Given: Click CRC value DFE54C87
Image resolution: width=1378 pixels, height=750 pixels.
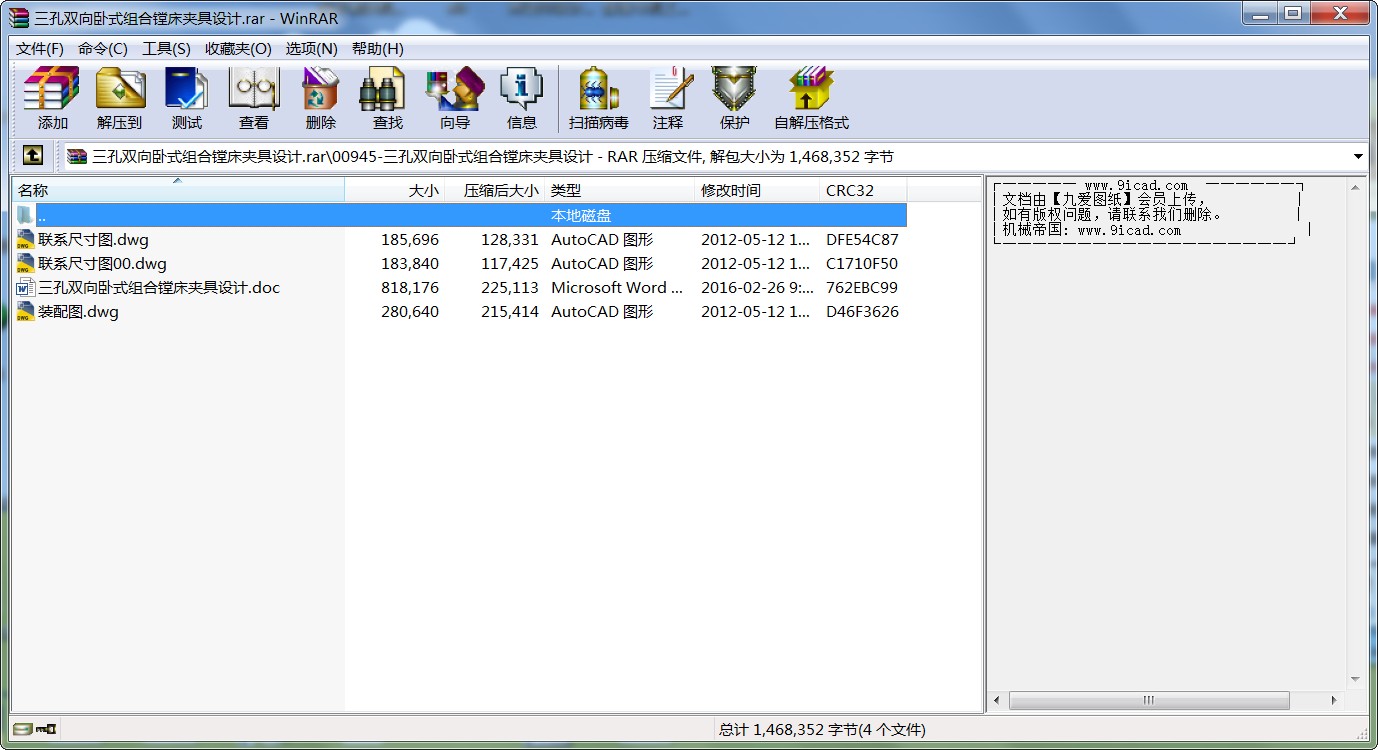Looking at the screenshot, I should coord(862,239).
